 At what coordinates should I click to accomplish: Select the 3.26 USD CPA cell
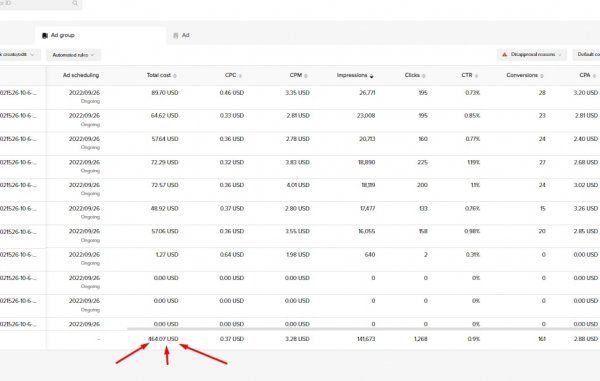(x=585, y=208)
